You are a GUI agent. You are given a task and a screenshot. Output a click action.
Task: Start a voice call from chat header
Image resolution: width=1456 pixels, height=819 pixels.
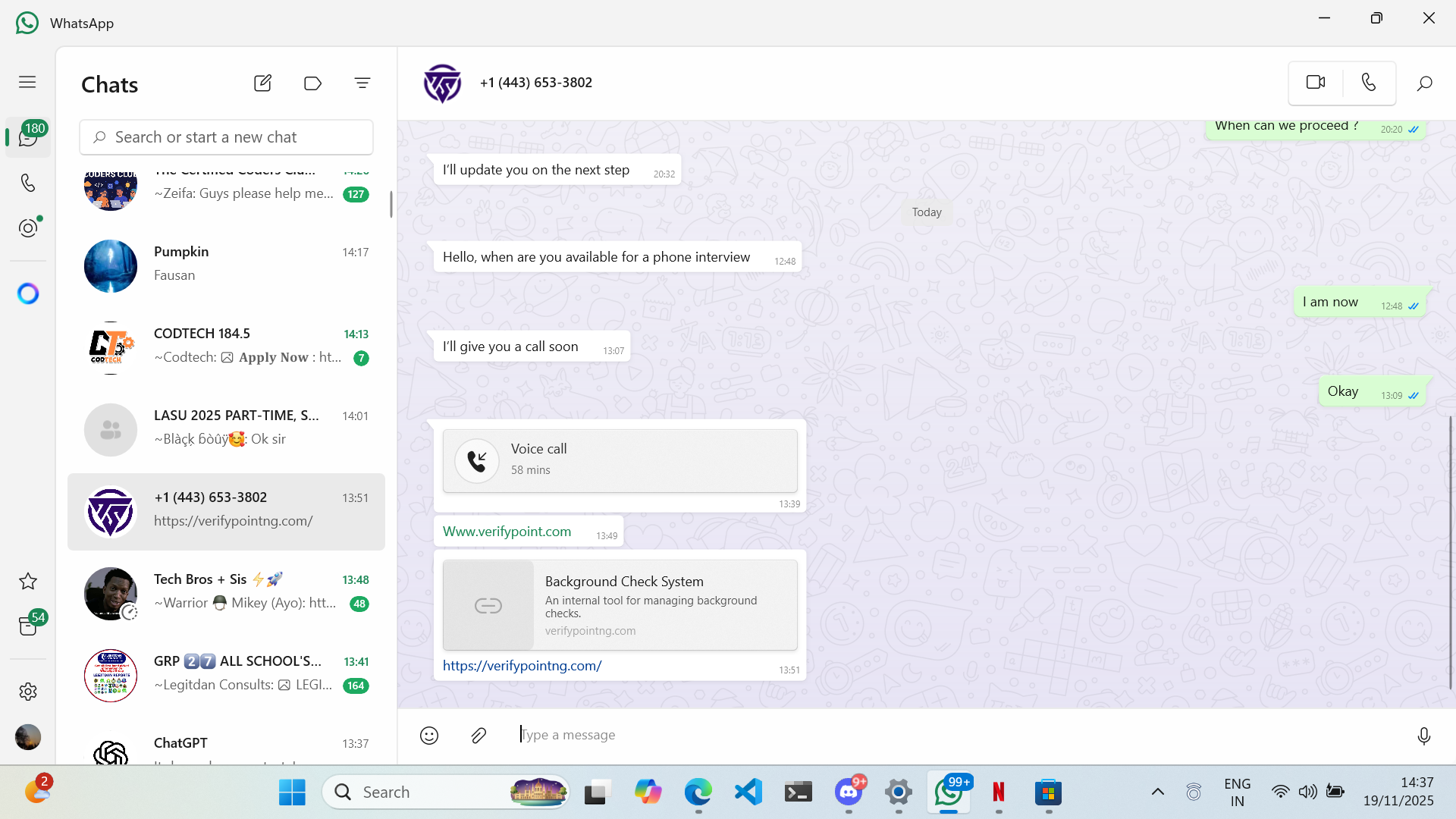pyautogui.click(x=1368, y=82)
